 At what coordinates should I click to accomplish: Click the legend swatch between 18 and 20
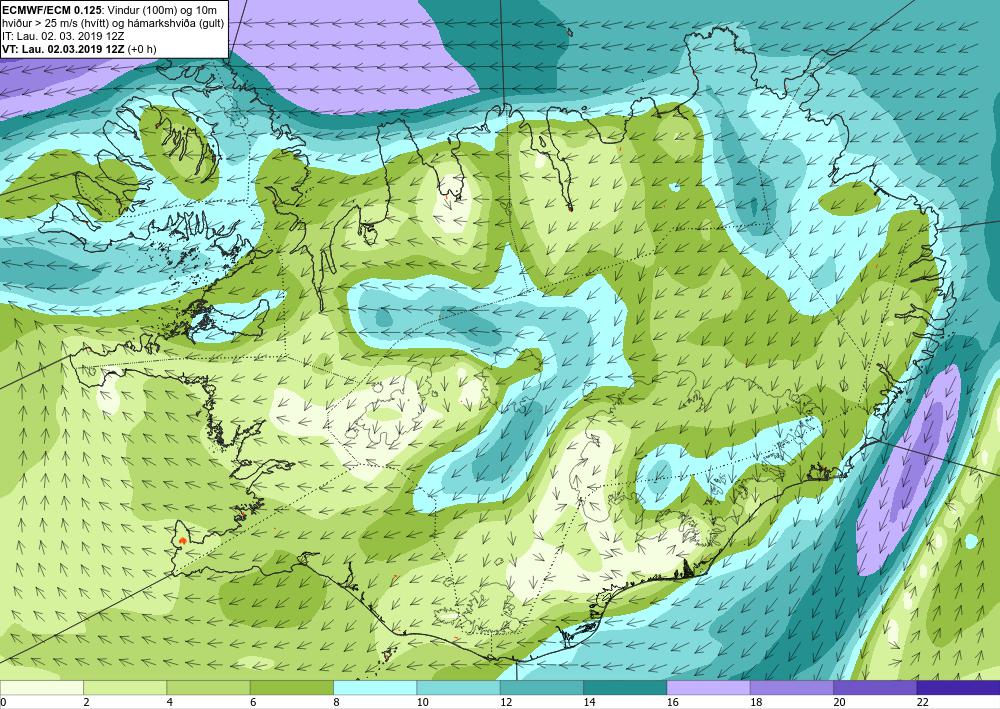point(791,687)
